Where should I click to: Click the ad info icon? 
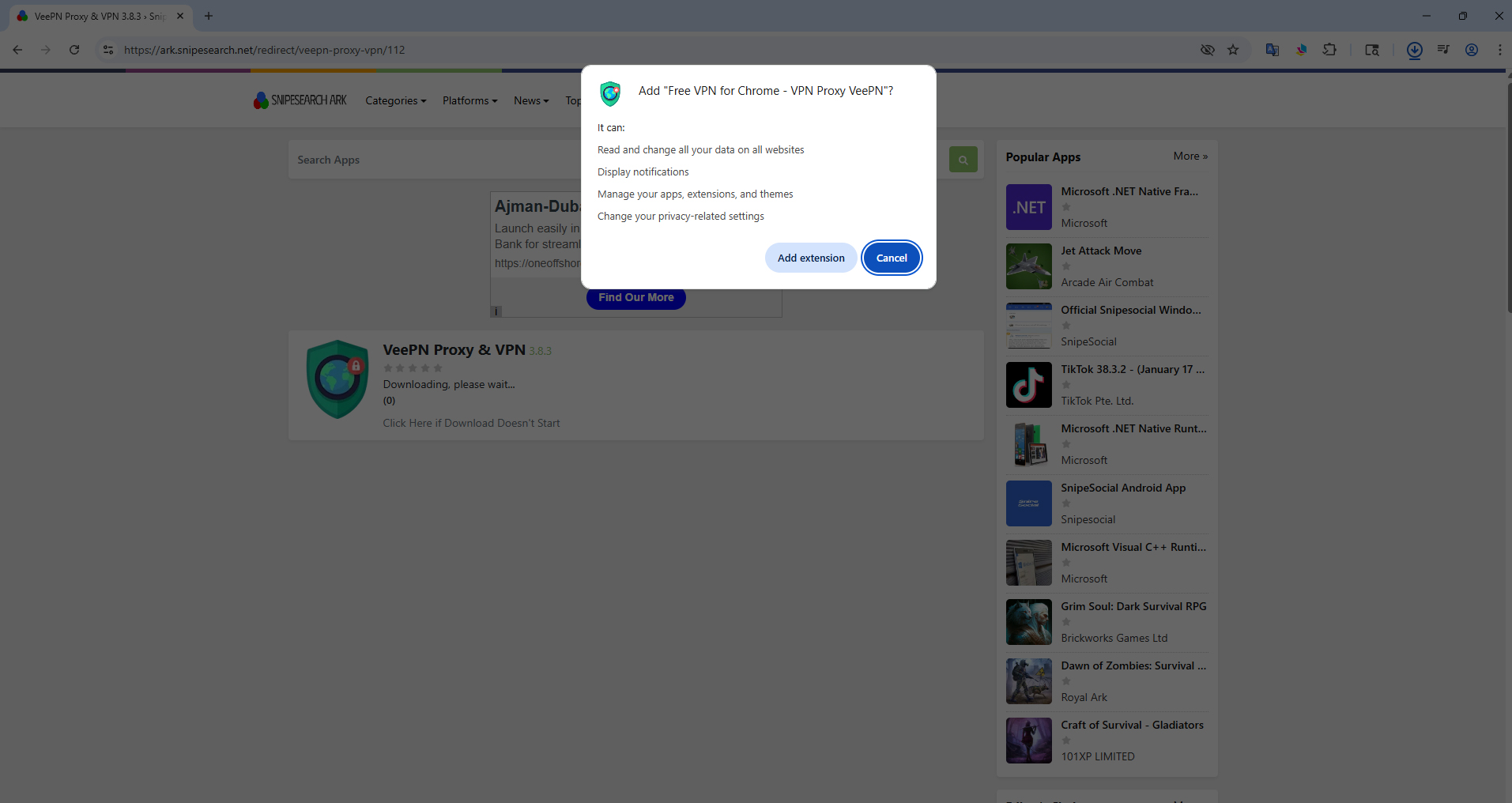coord(496,311)
